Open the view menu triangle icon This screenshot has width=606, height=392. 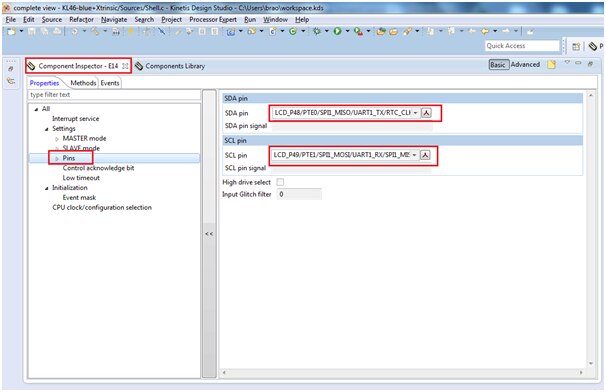tap(567, 62)
